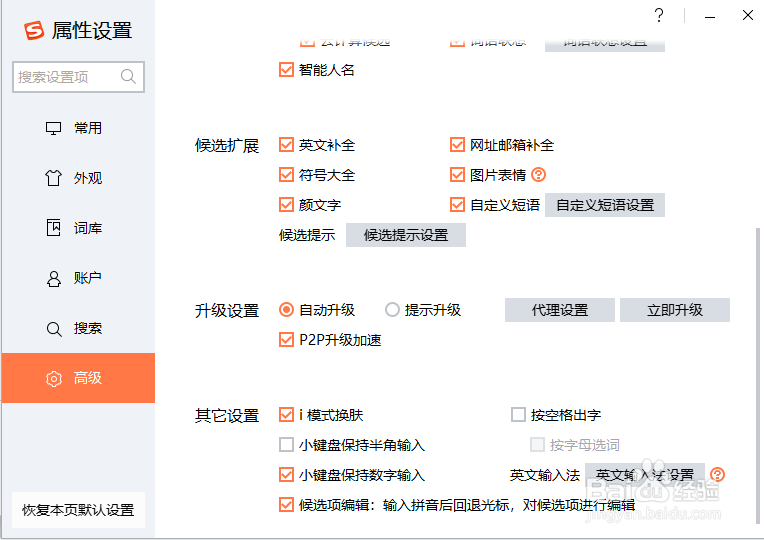The height and width of the screenshot is (540, 764).
Task: Click the 高级 gear icon
Action: click(x=54, y=379)
